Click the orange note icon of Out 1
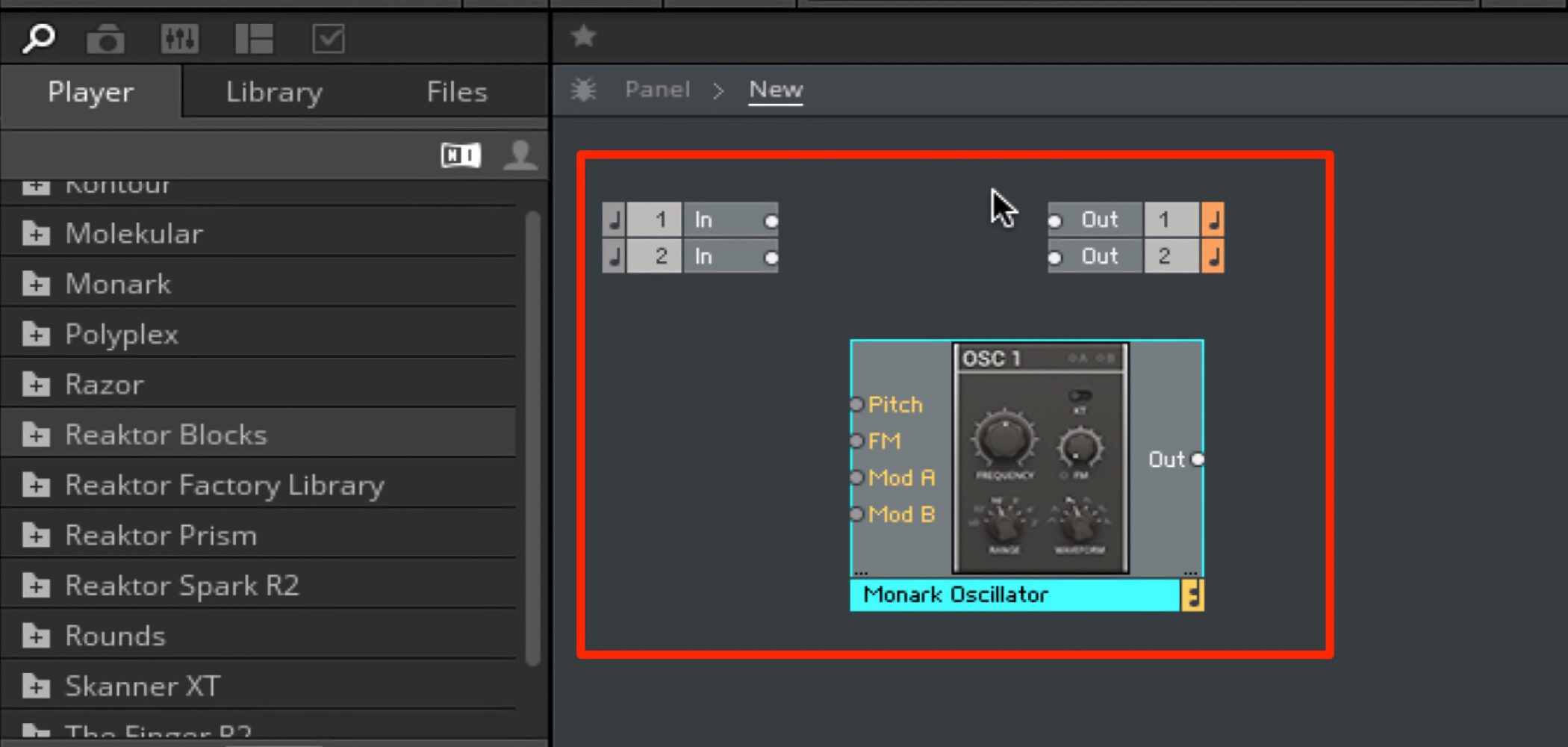This screenshot has height=747, width=1568. click(x=1213, y=220)
